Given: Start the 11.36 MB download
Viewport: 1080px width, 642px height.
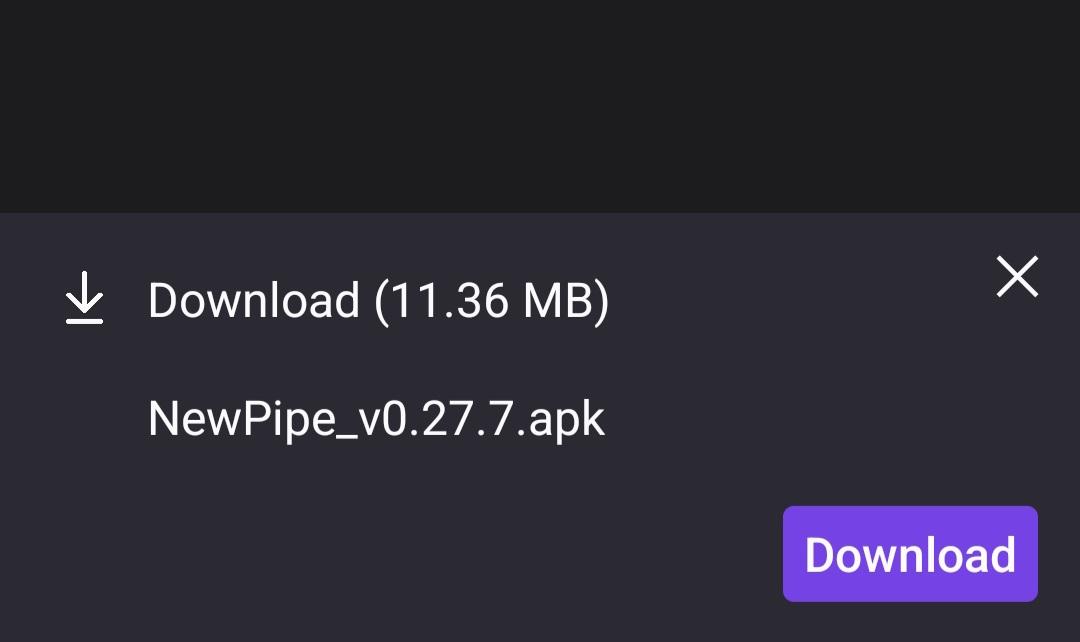Looking at the screenshot, I should [910, 554].
